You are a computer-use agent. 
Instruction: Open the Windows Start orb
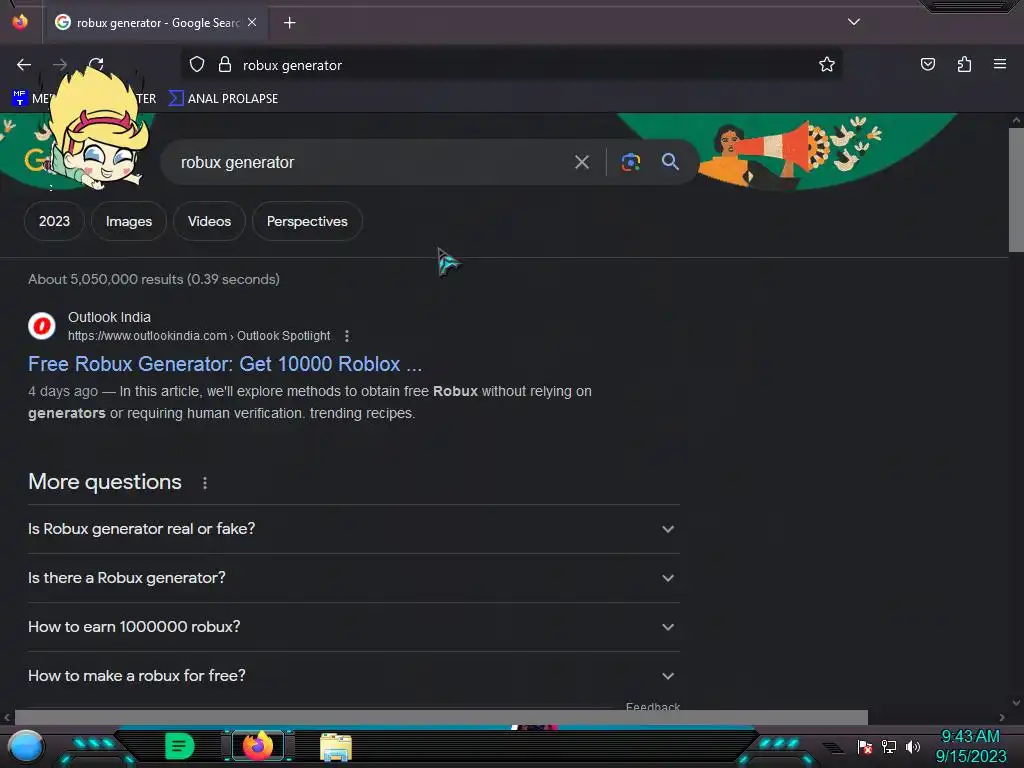[x=26, y=746]
